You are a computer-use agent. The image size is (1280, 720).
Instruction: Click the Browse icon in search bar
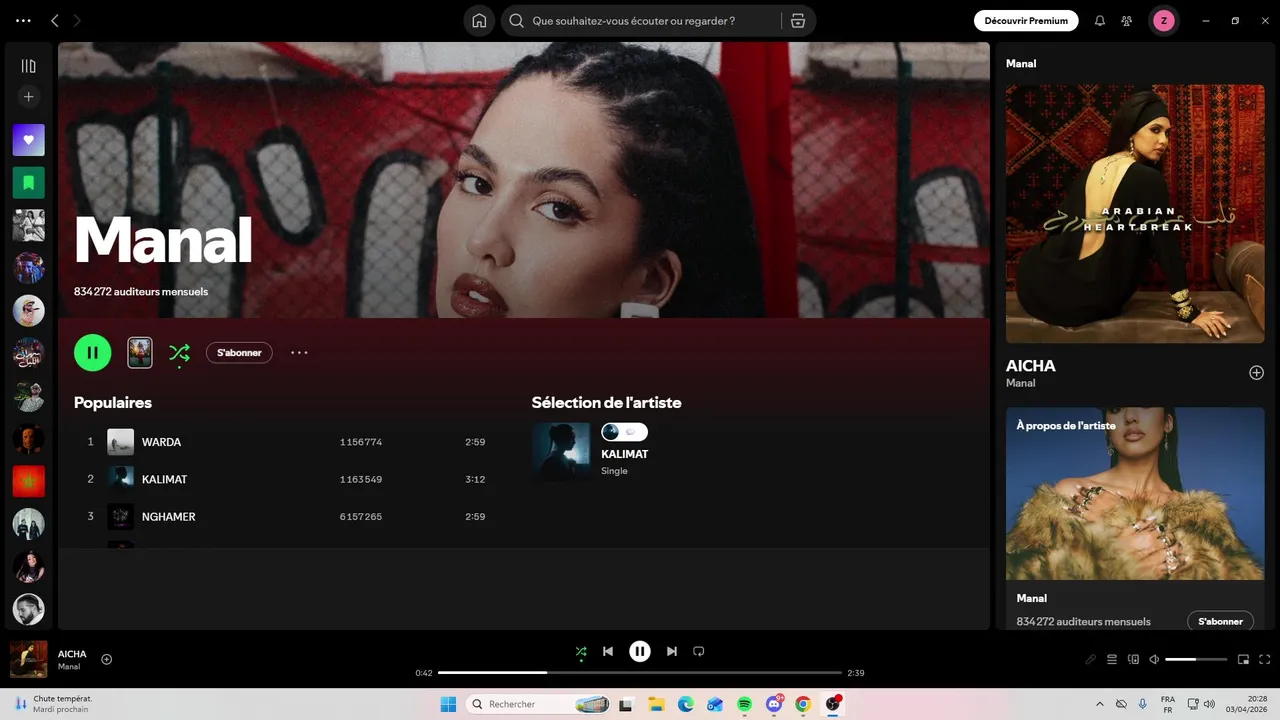797,21
